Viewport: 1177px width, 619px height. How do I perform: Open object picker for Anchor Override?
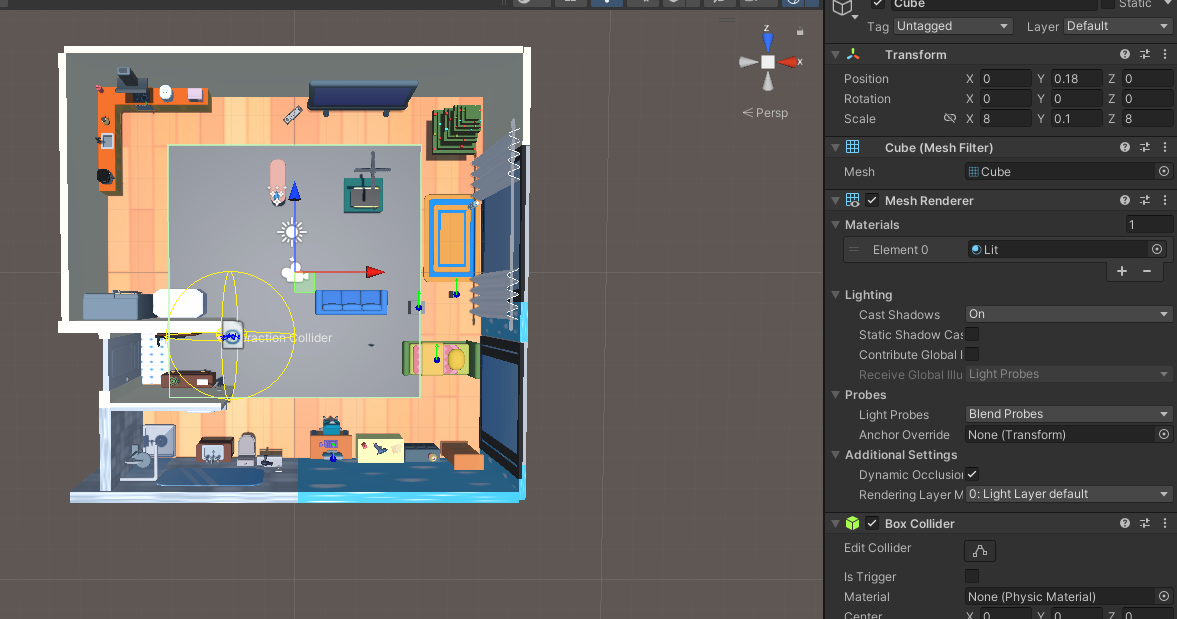[x=1163, y=434]
